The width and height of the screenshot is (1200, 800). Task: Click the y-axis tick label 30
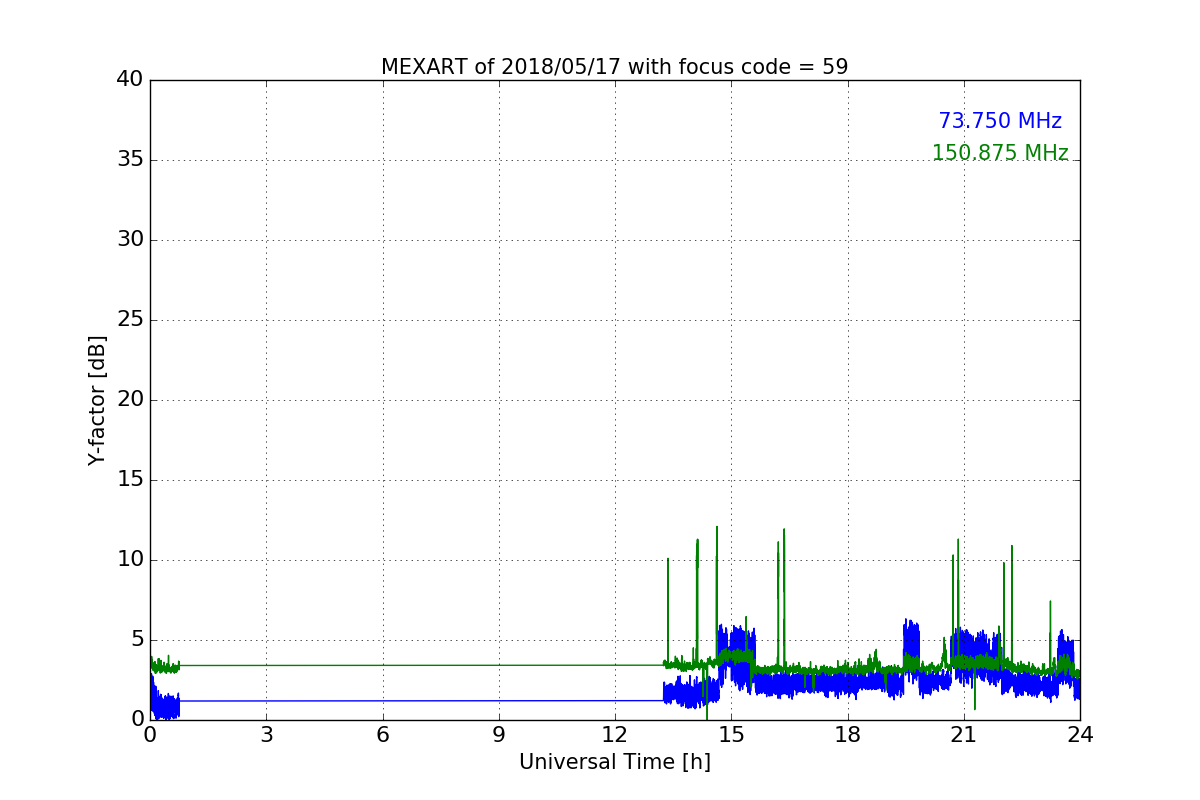point(130,240)
